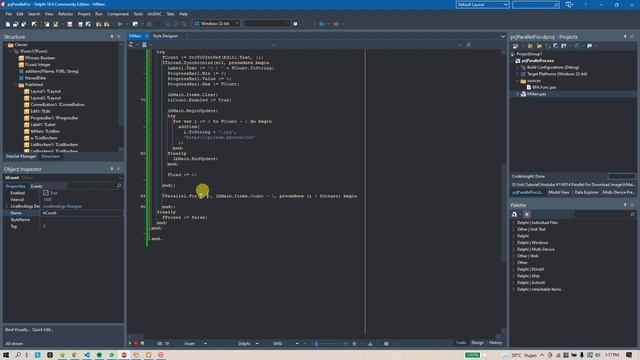Click the icon right of device combo box
Viewport: 640px width, 360px height.
point(295,24)
